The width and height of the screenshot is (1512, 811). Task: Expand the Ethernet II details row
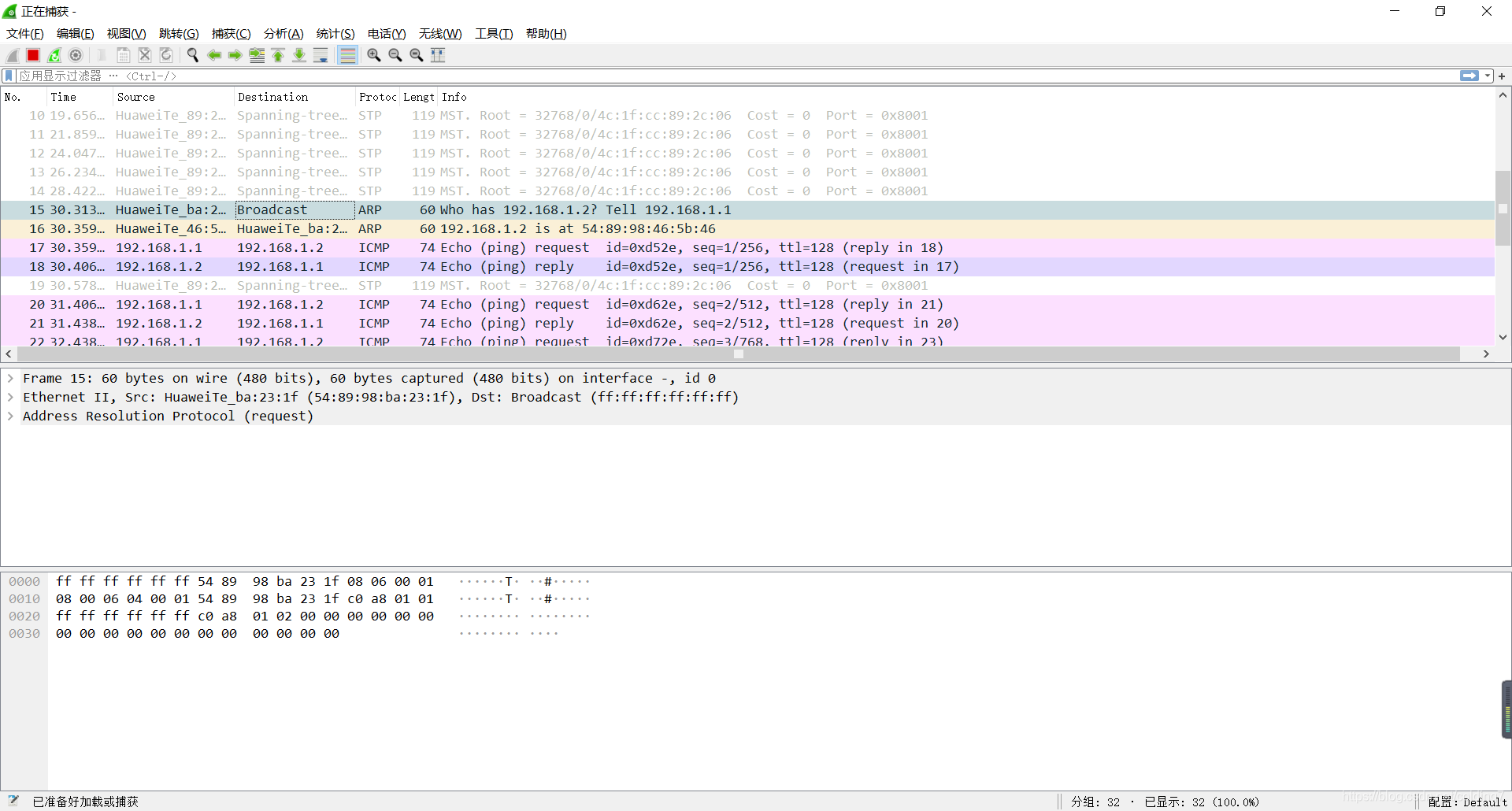10,398
